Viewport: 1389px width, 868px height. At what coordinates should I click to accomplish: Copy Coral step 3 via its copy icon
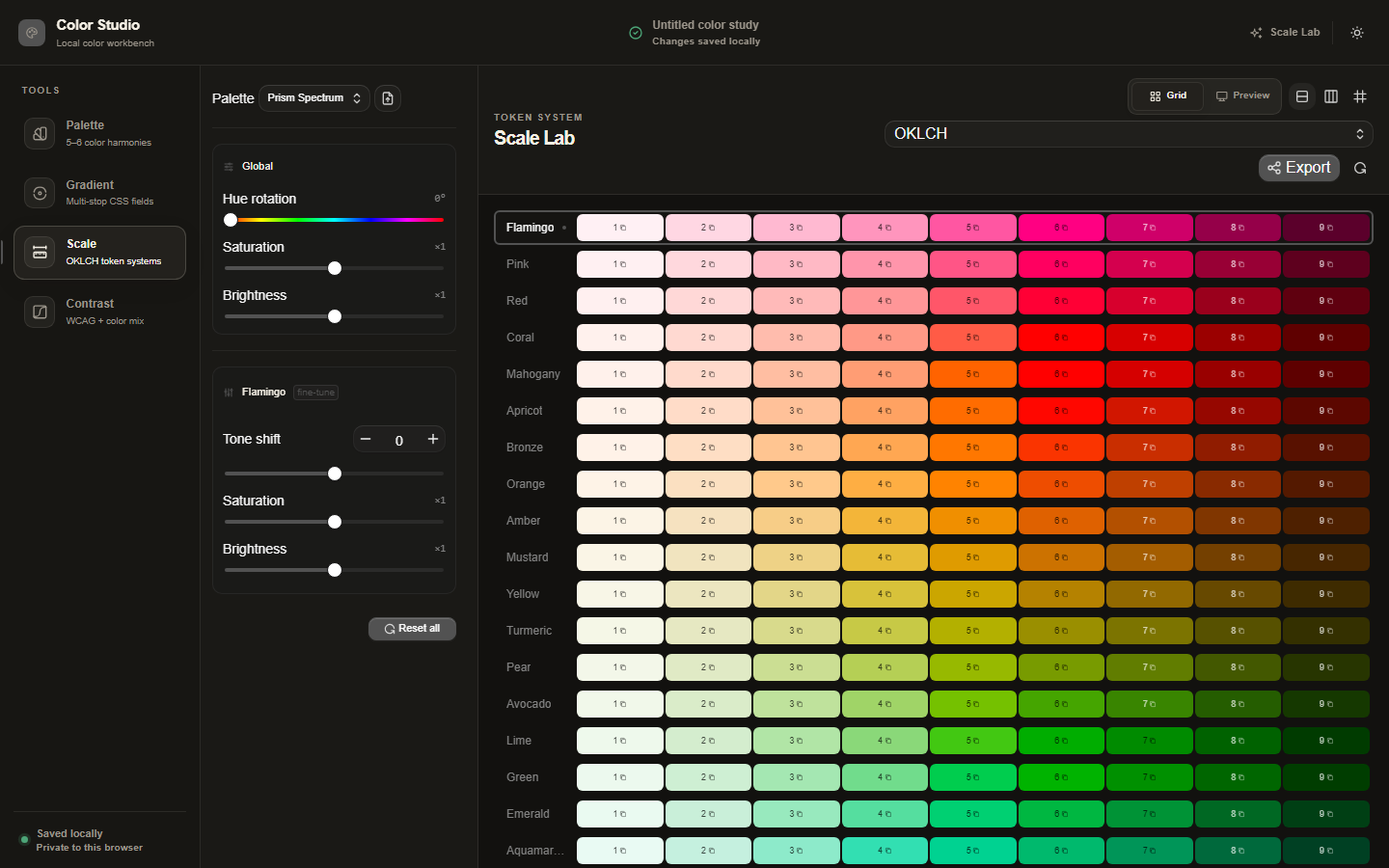(x=800, y=338)
